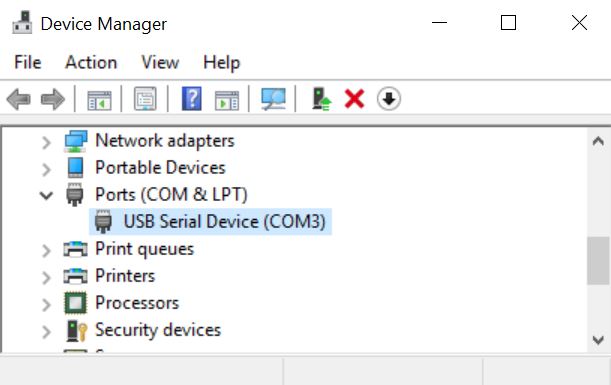Click the Properties toolbar icon
The image size is (611, 385).
point(145,99)
